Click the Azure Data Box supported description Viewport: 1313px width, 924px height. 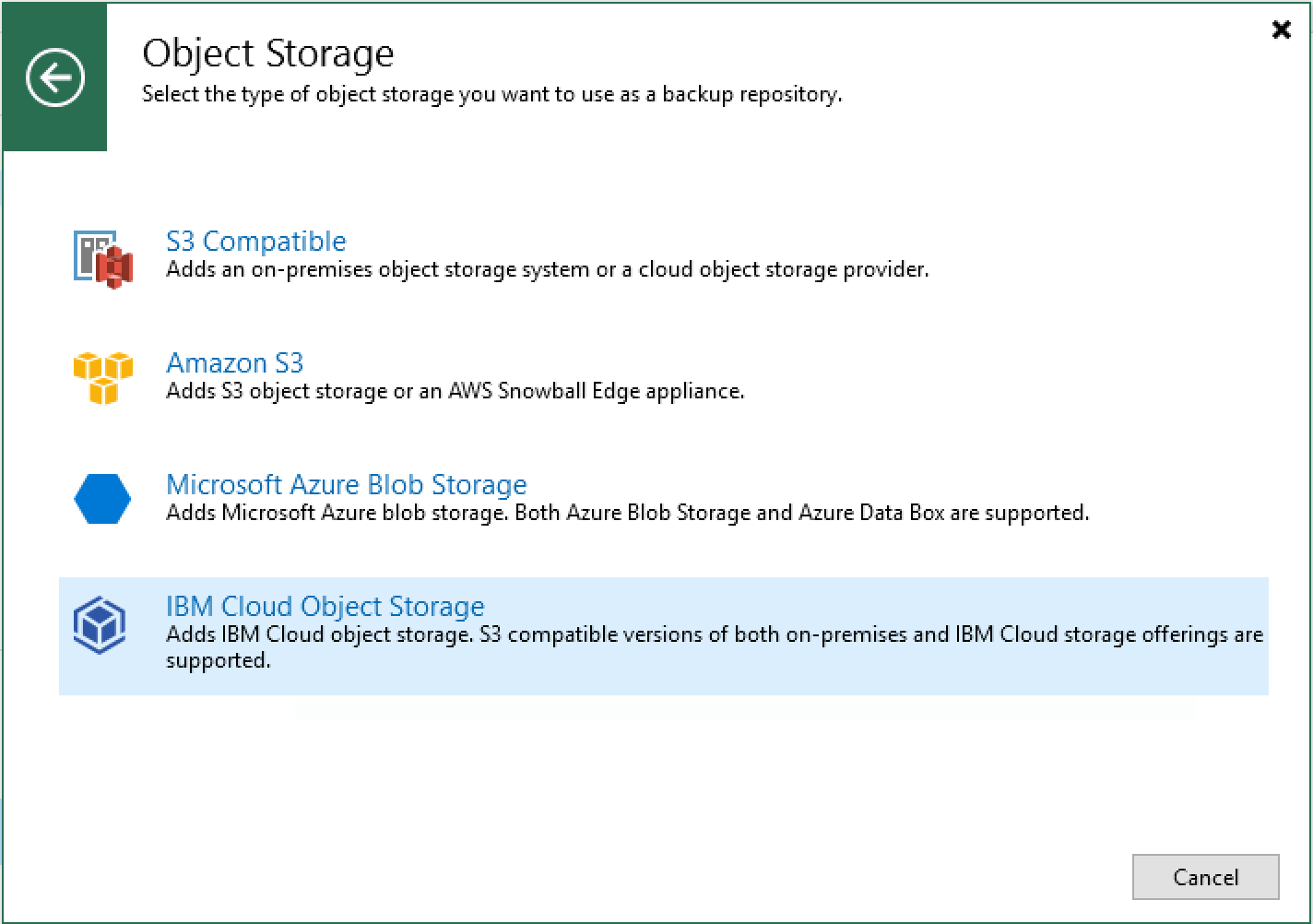click(627, 513)
